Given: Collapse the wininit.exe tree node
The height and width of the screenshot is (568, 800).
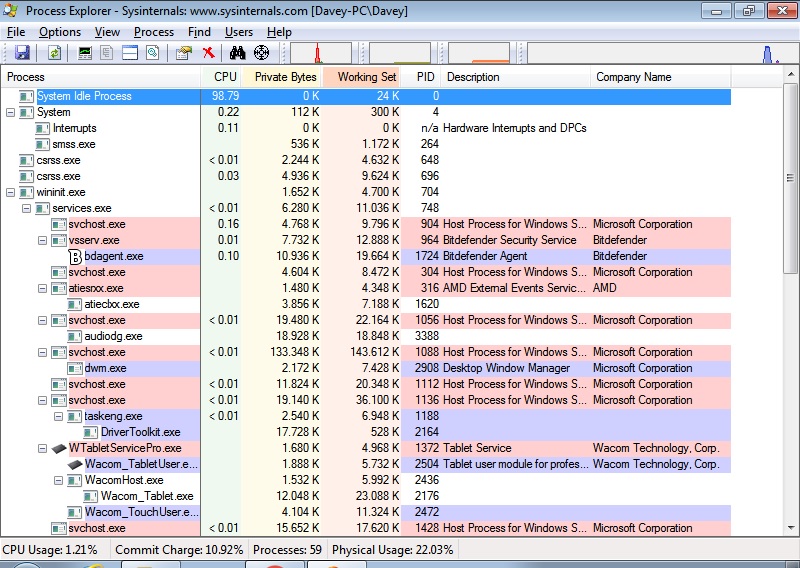Looking at the screenshot, I should pos(10,192).
